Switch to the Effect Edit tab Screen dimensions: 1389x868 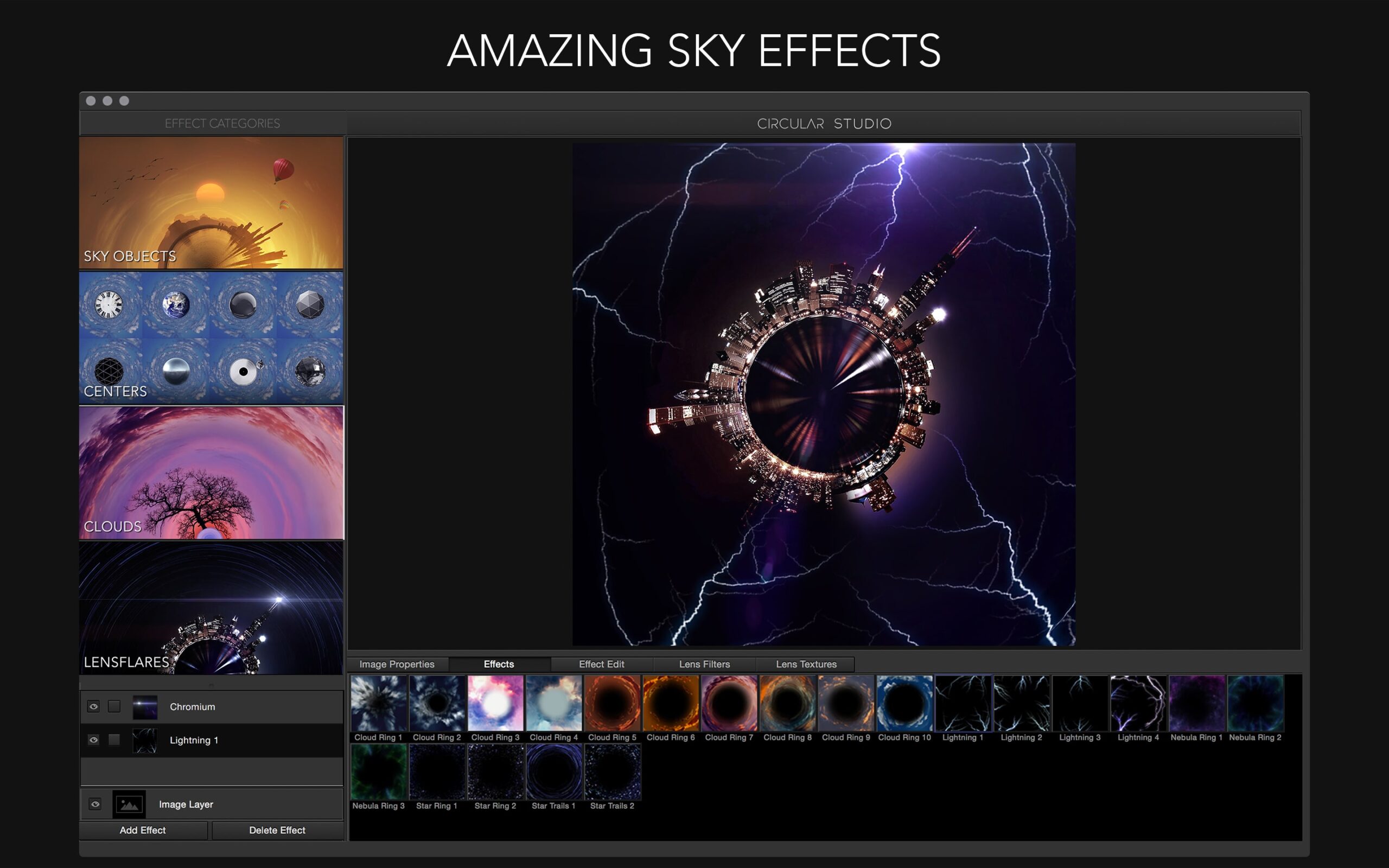click(601, 664)
